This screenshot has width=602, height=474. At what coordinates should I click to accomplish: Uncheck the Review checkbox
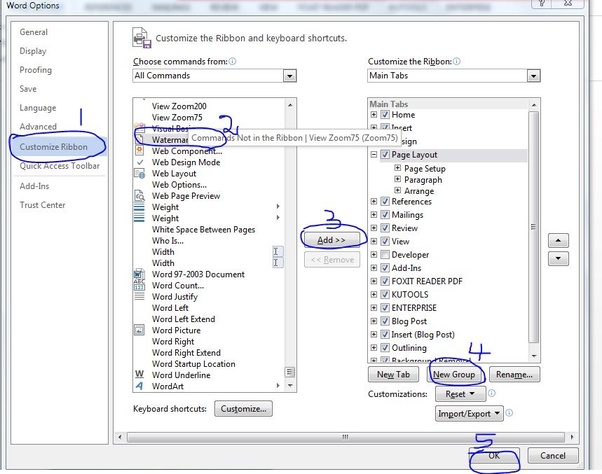pyautogui.click(x=385, y=228)
